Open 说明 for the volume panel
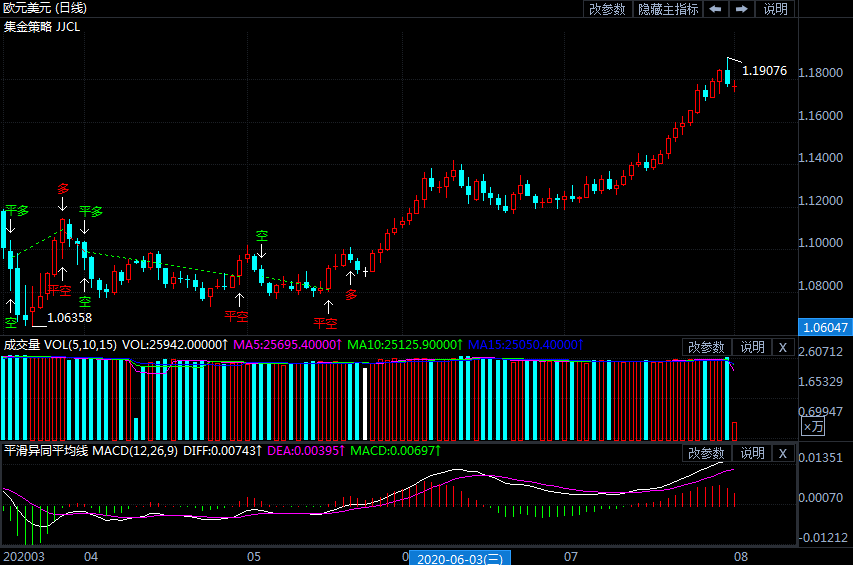 click(751, 347)
